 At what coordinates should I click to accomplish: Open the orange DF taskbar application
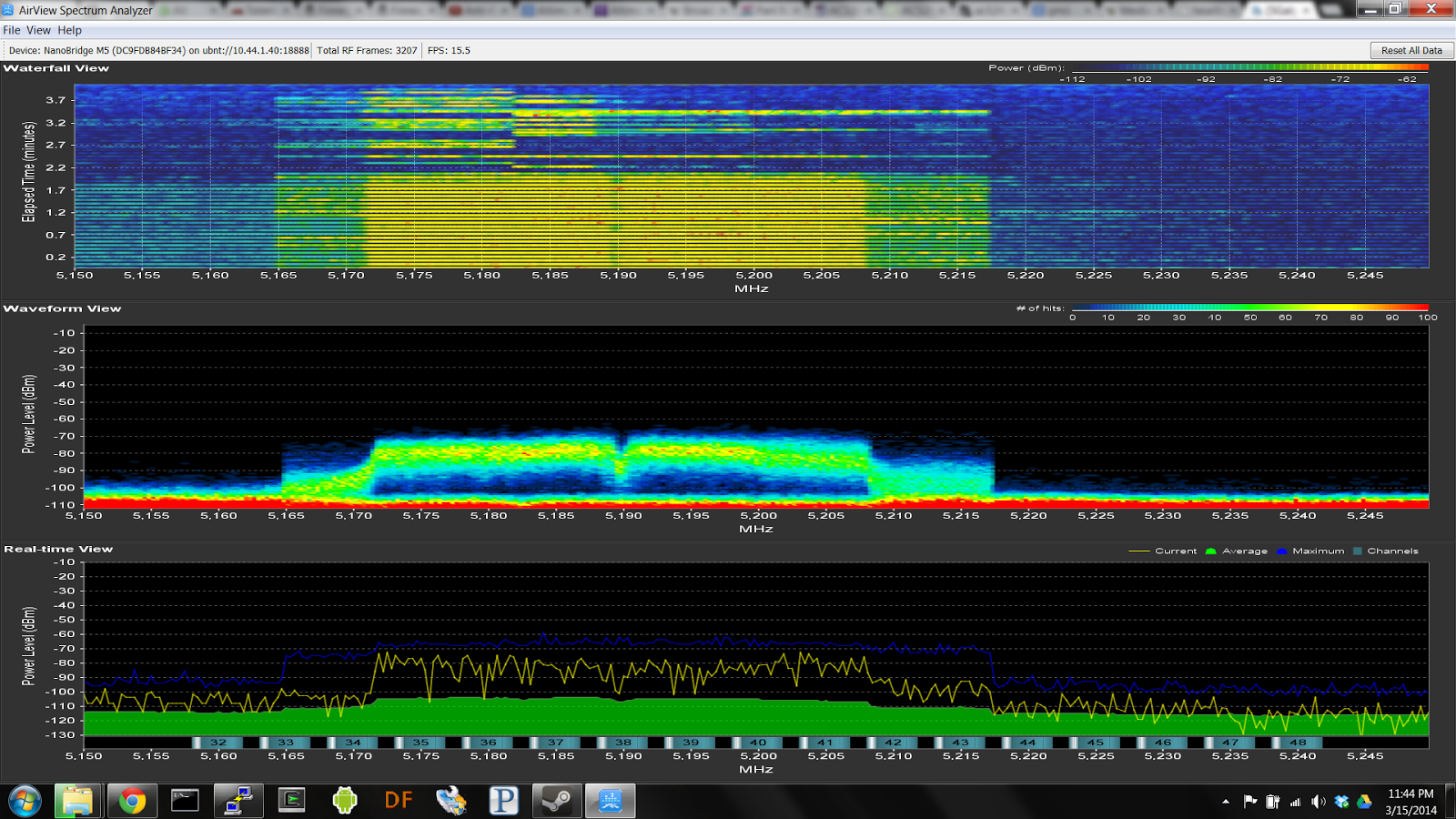398,801
